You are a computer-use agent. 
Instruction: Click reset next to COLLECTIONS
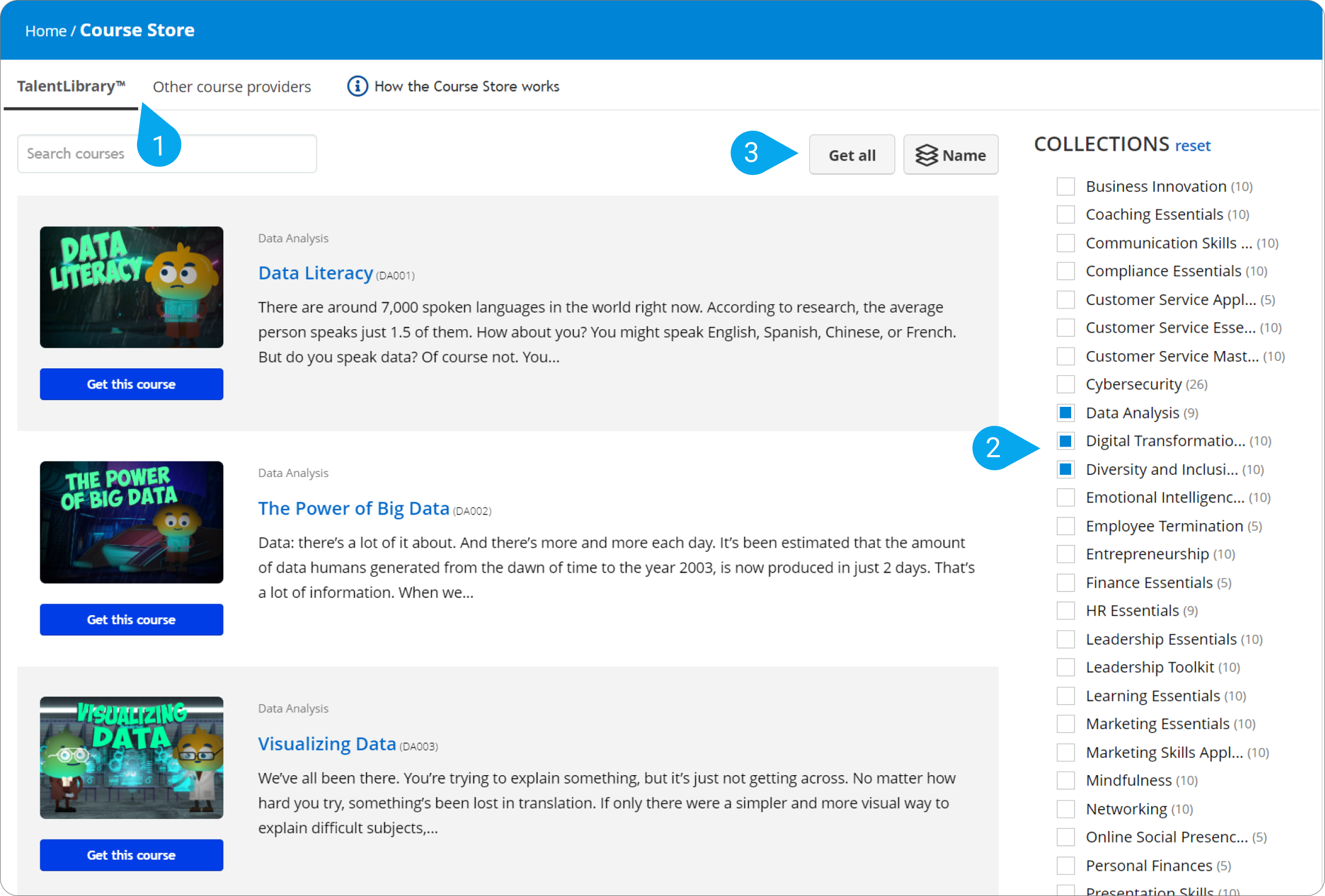pos(1192,145)
